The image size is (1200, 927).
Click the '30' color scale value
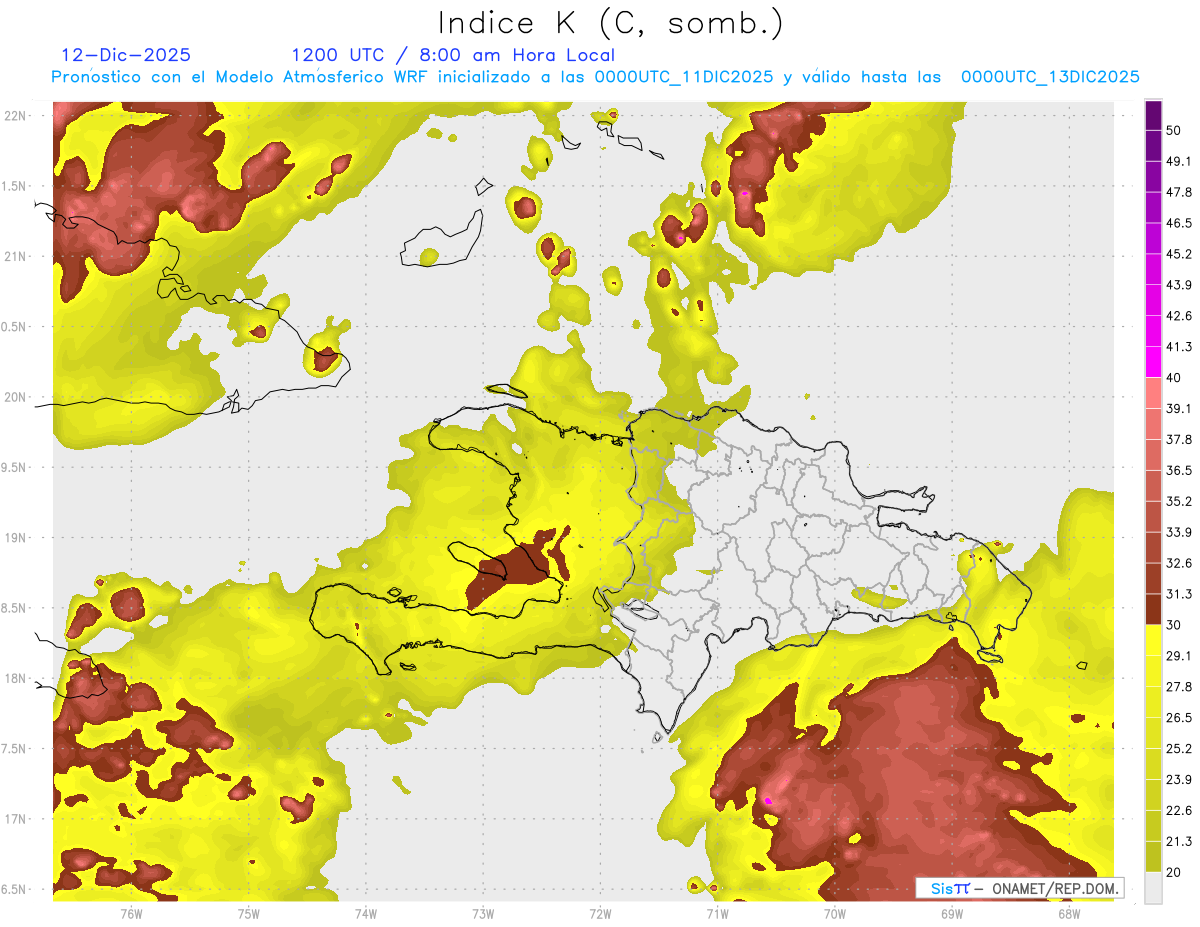click(1173, 625)
